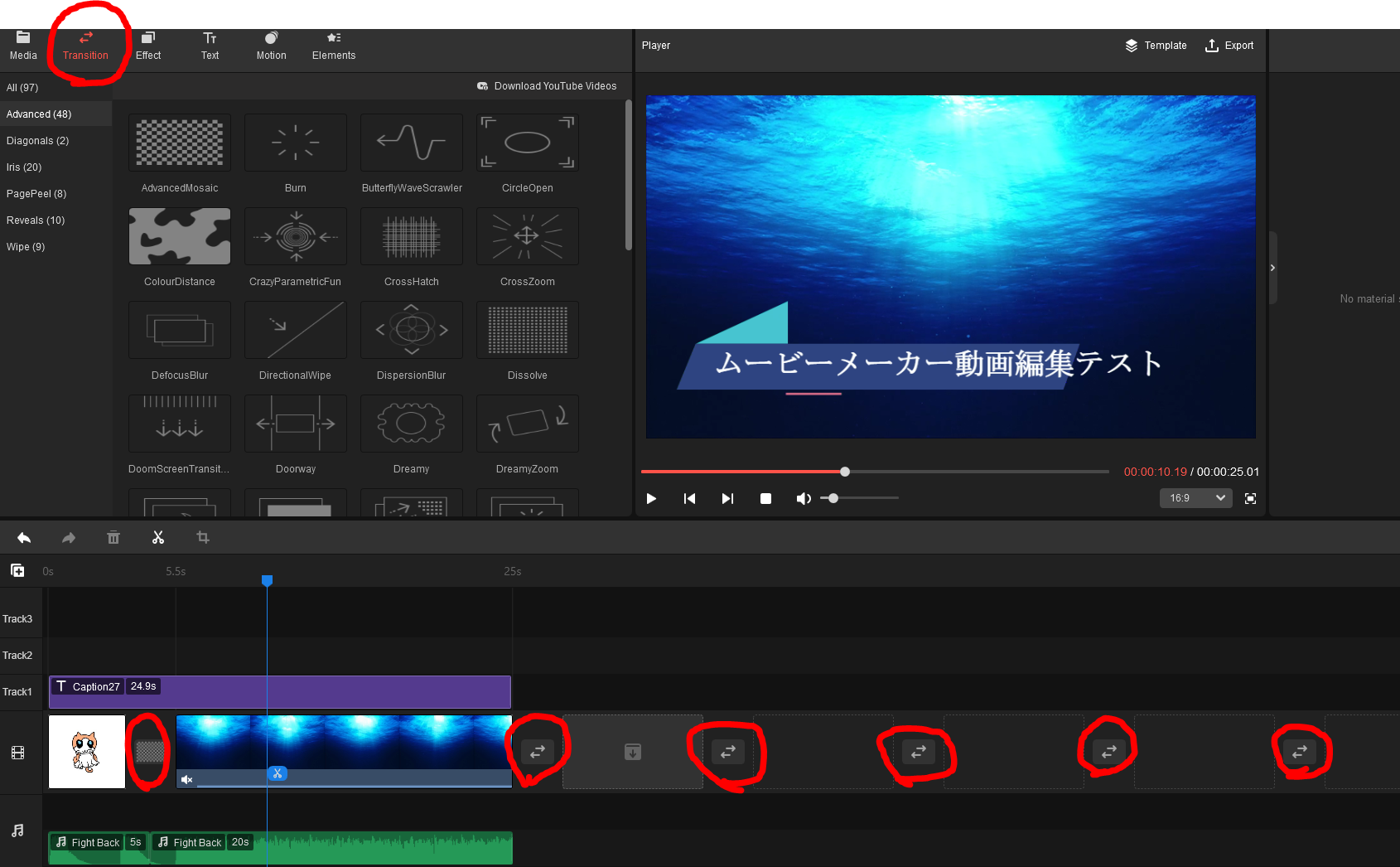Select the Fight Back 5s audio clip

[99, 848]
